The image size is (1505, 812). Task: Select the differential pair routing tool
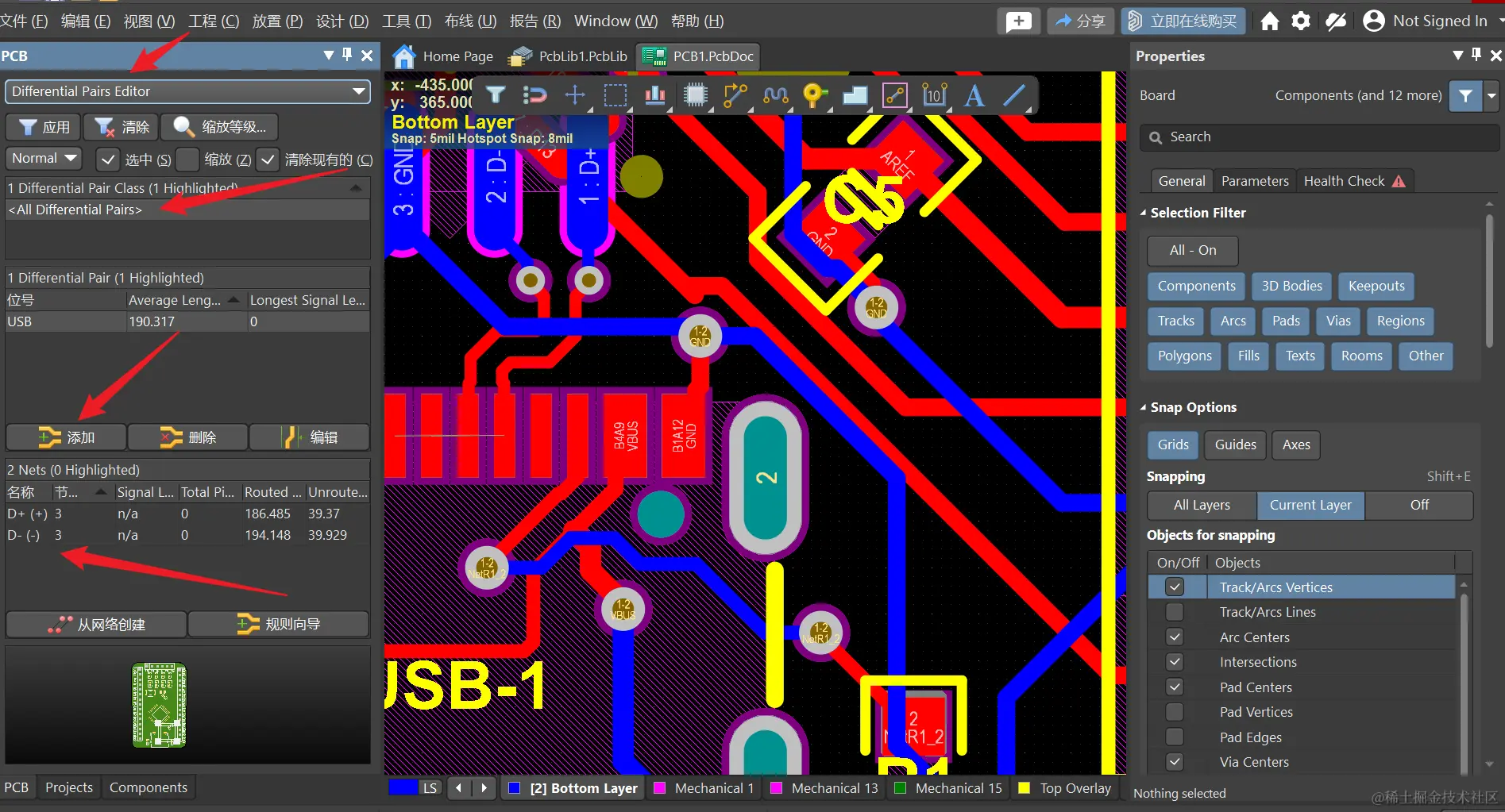775,95
